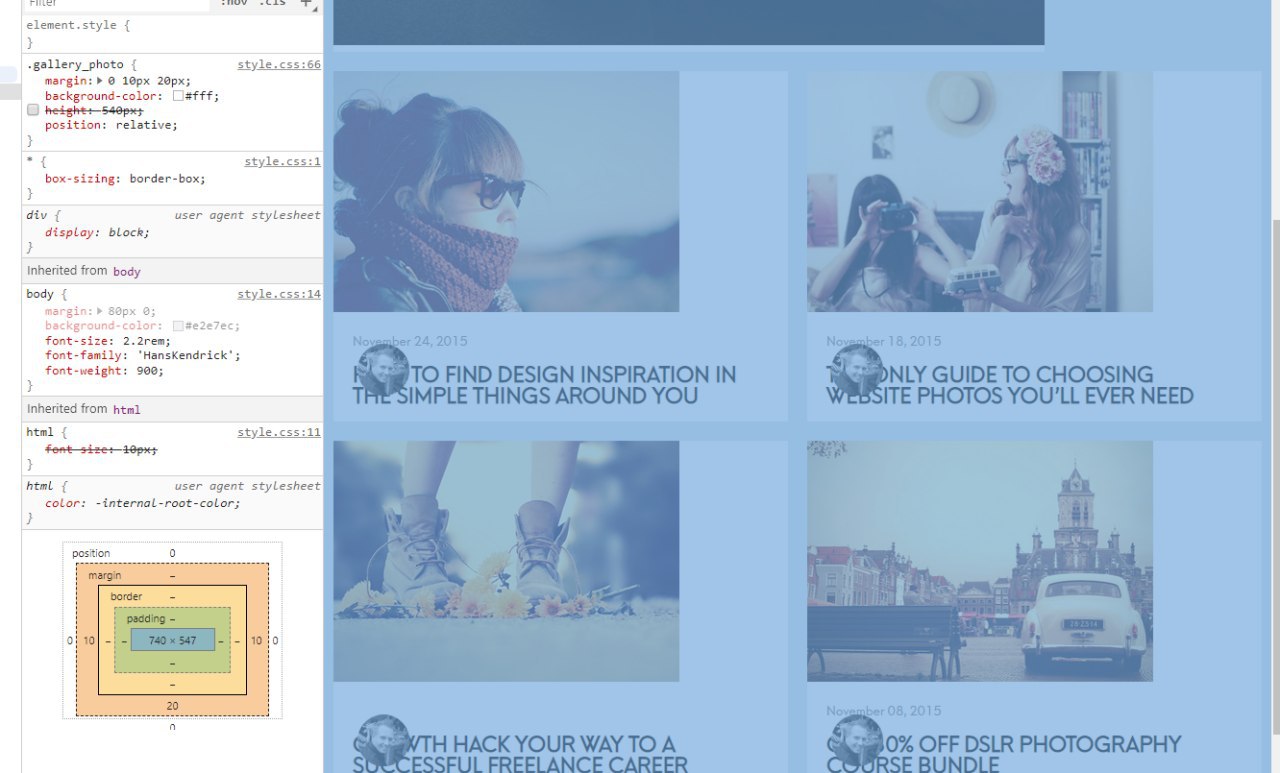Click author avatar on Website Photos card
This screenshot has height=773, width=1280.
click(x=856, y=371)
